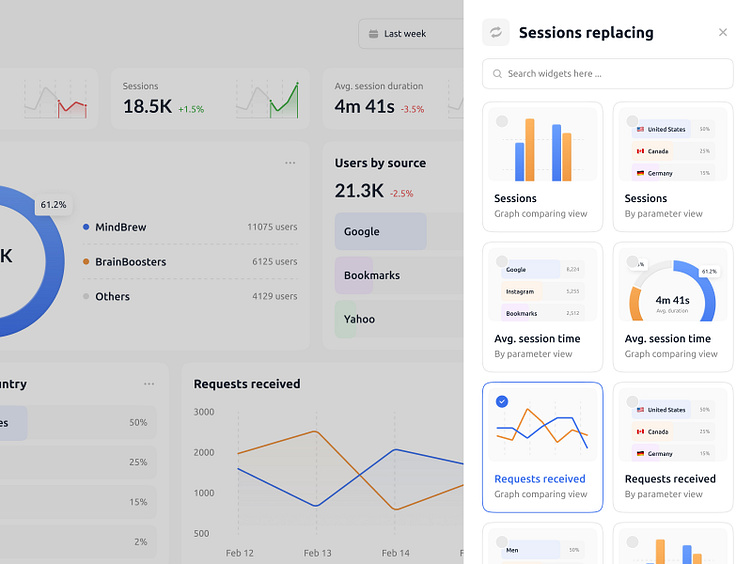Close the Sessions replacing panel

pos(723,32)
